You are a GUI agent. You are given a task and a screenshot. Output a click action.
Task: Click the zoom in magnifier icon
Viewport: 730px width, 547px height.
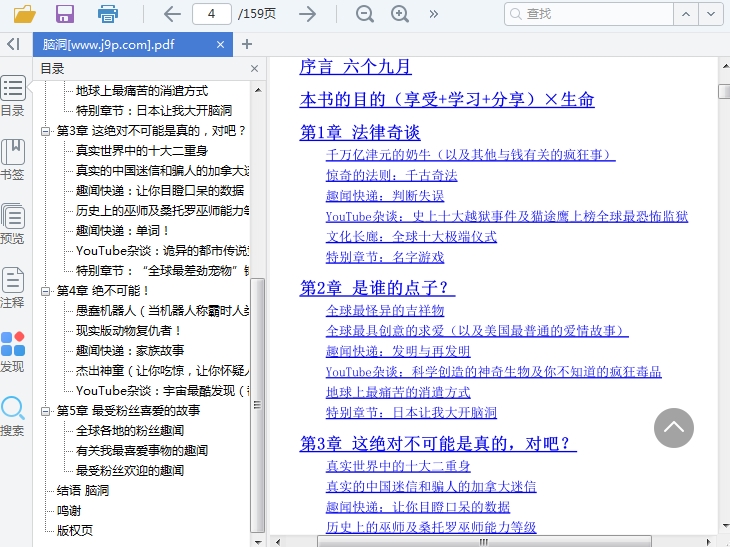click(400, 14)
